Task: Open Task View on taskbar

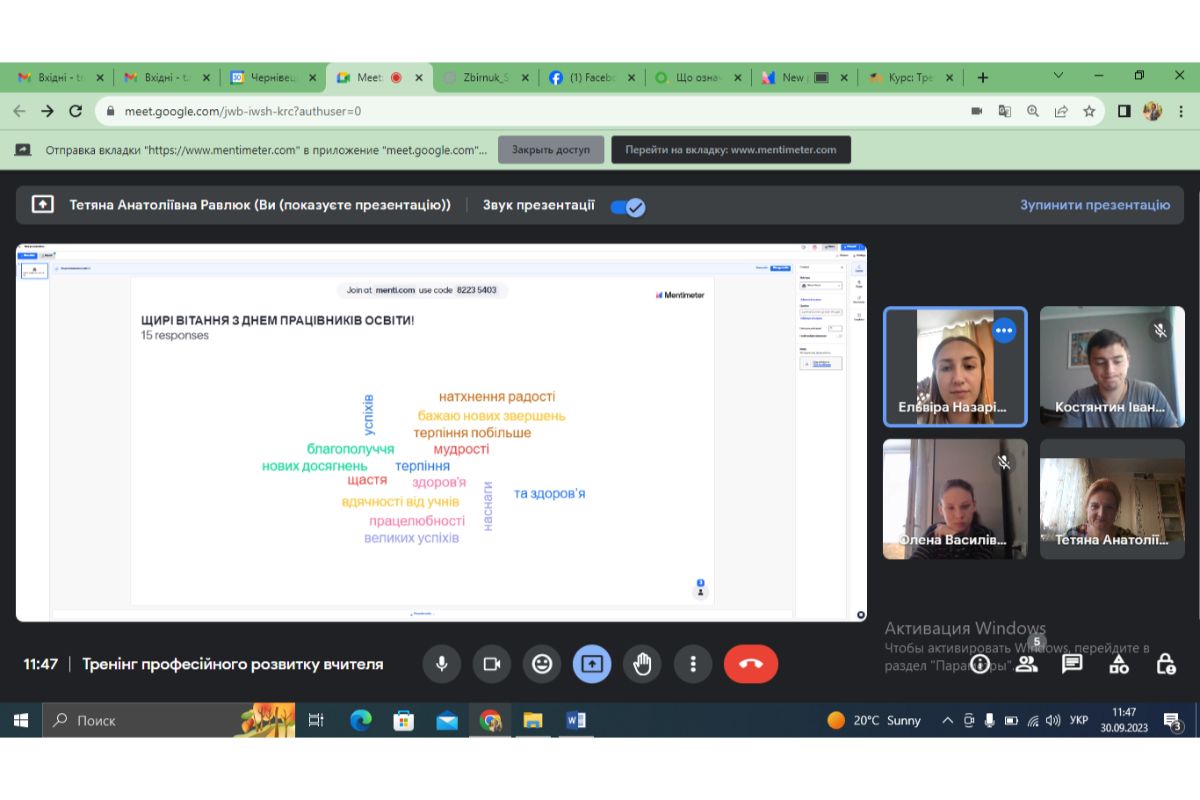Action: pos(316,720)
